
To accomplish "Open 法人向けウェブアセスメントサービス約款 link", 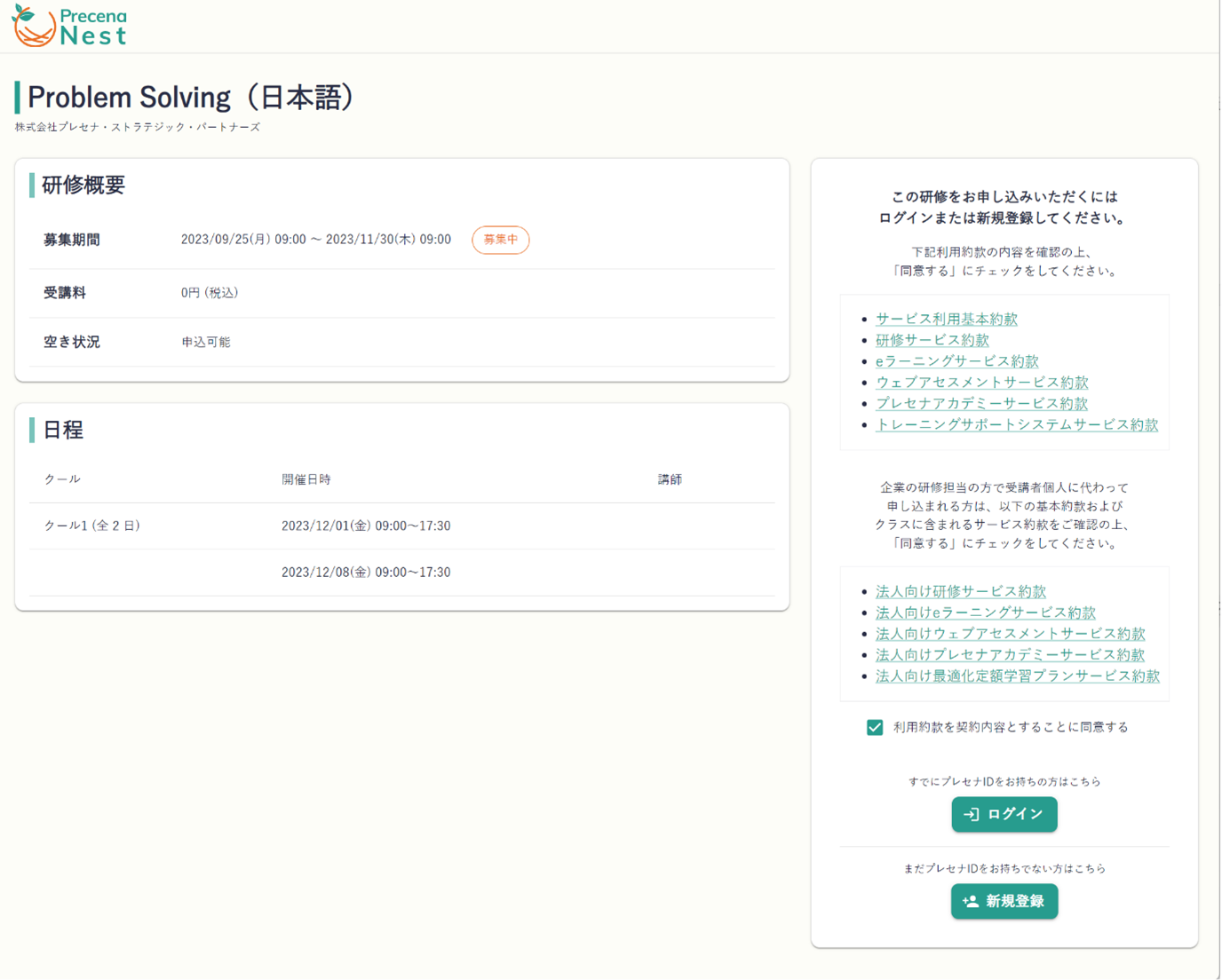I will coord(1011,634).
